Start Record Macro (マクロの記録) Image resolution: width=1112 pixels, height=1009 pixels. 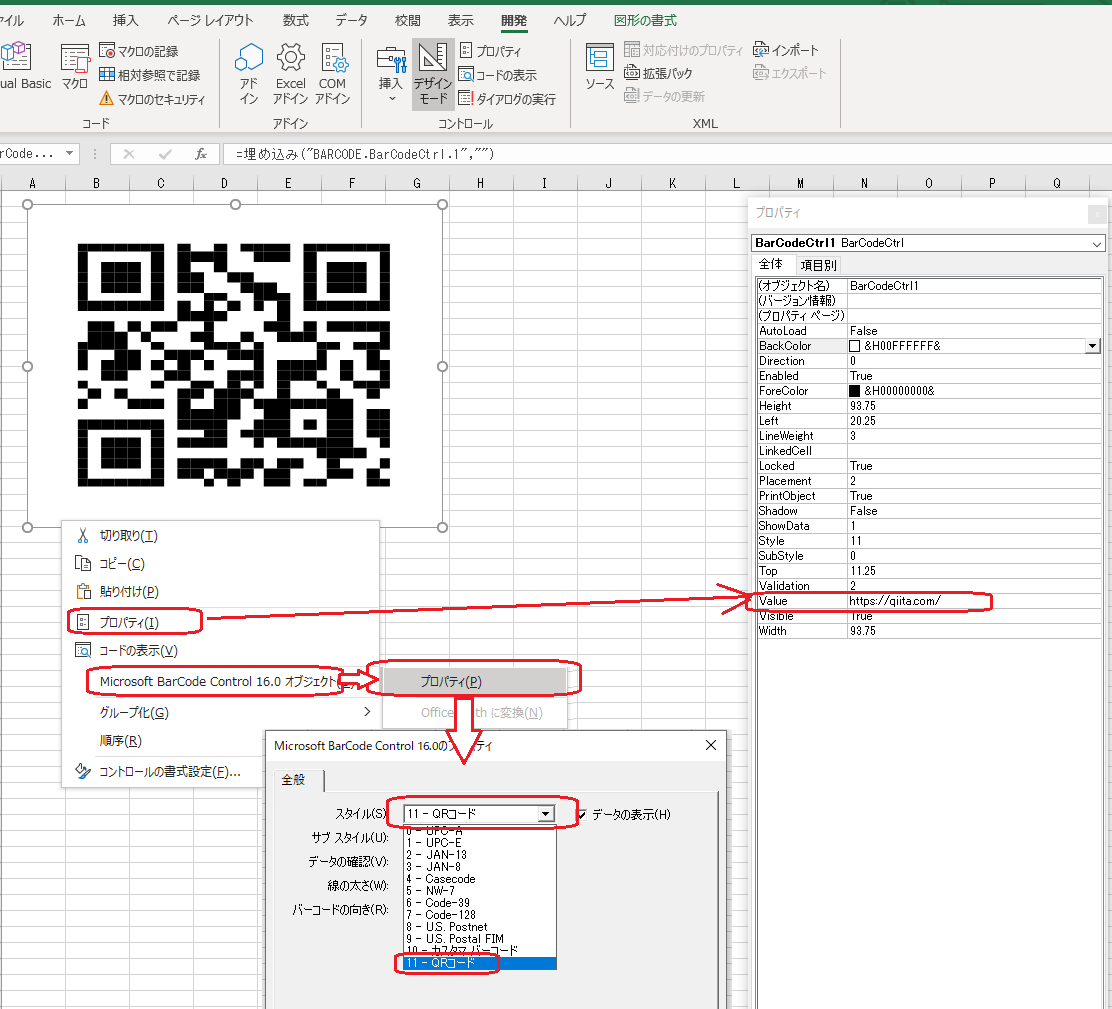(x=139, y=51)
